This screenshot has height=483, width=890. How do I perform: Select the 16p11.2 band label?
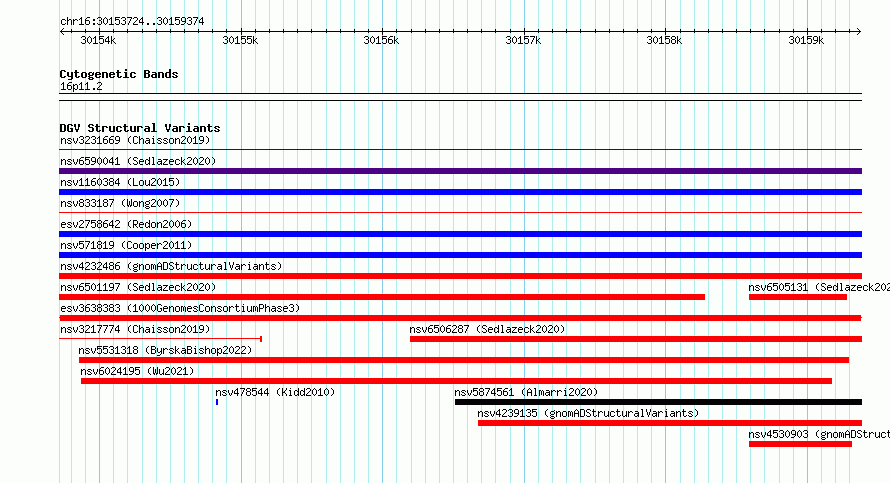click(x=81, y=86)
